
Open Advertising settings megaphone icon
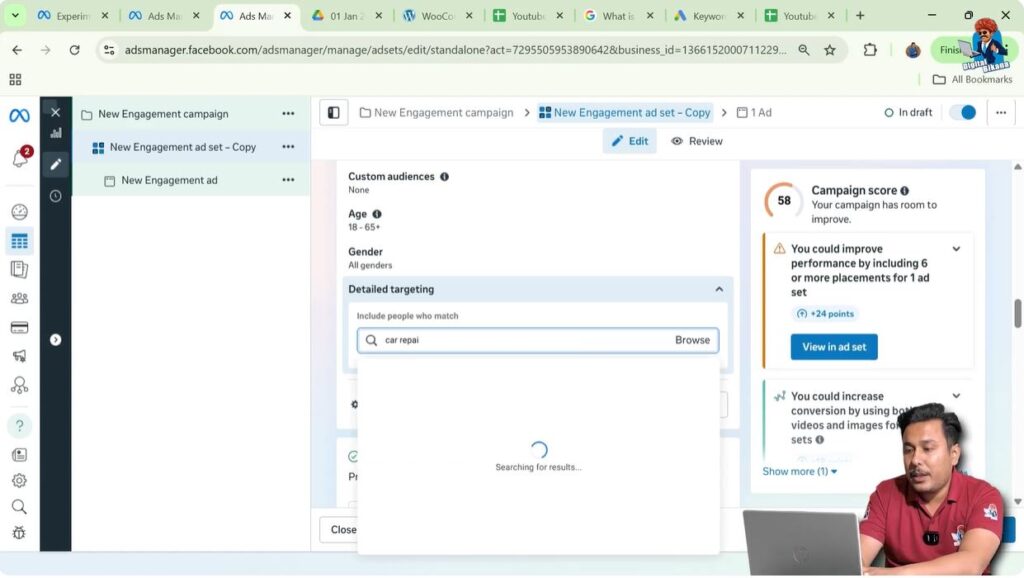(20, 355)
